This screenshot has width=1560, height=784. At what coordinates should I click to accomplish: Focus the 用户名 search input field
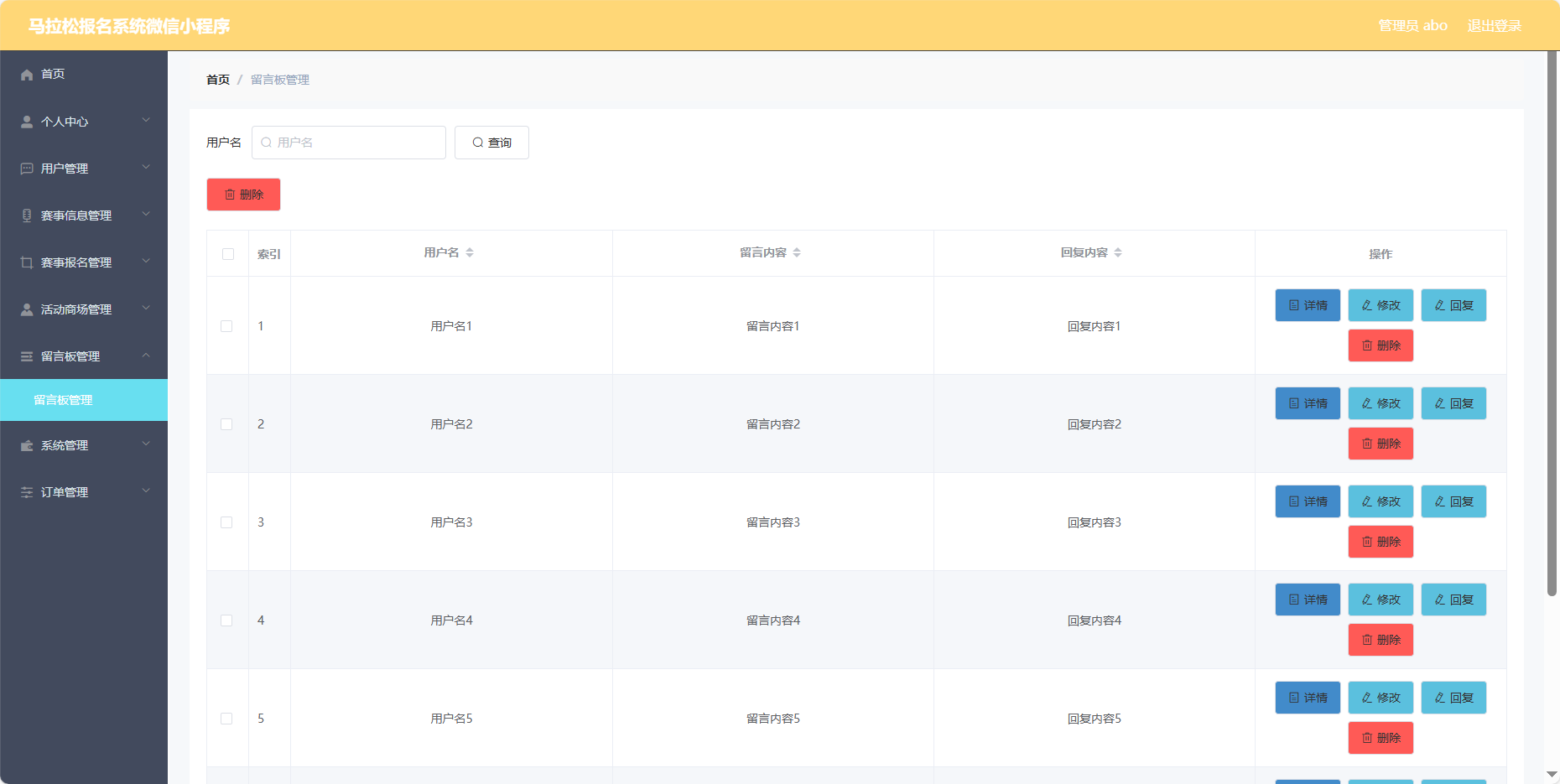pos(349,143)
